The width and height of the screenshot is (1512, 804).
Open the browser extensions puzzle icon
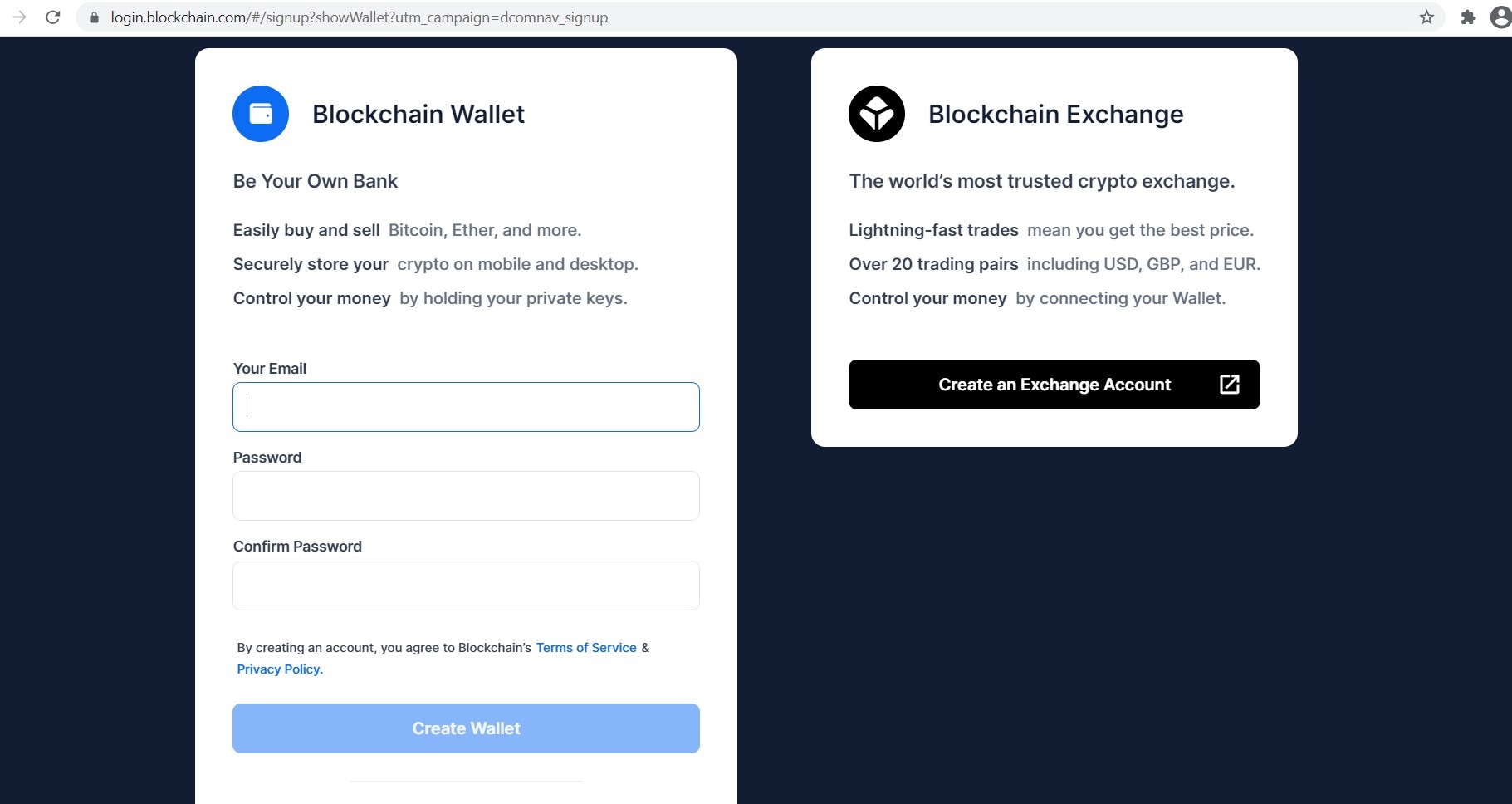(x=1468, y=17)
